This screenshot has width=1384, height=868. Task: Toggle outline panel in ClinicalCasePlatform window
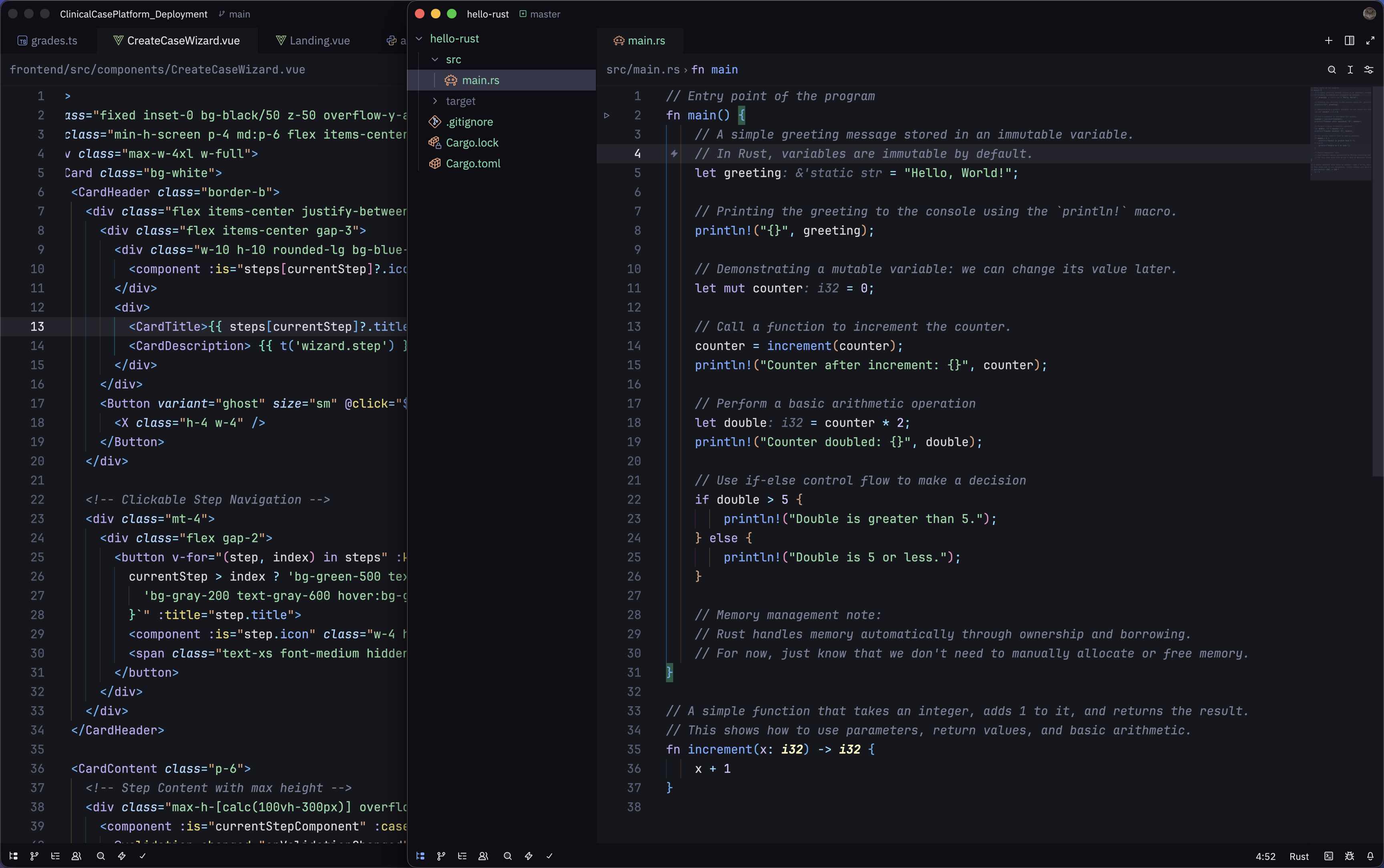click(x=55, y=856)
